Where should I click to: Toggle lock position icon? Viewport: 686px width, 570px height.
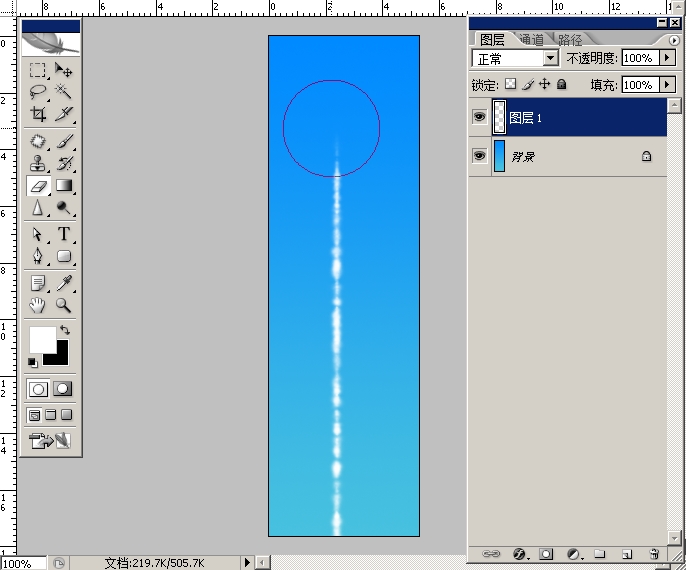click(x=544, y=84)
